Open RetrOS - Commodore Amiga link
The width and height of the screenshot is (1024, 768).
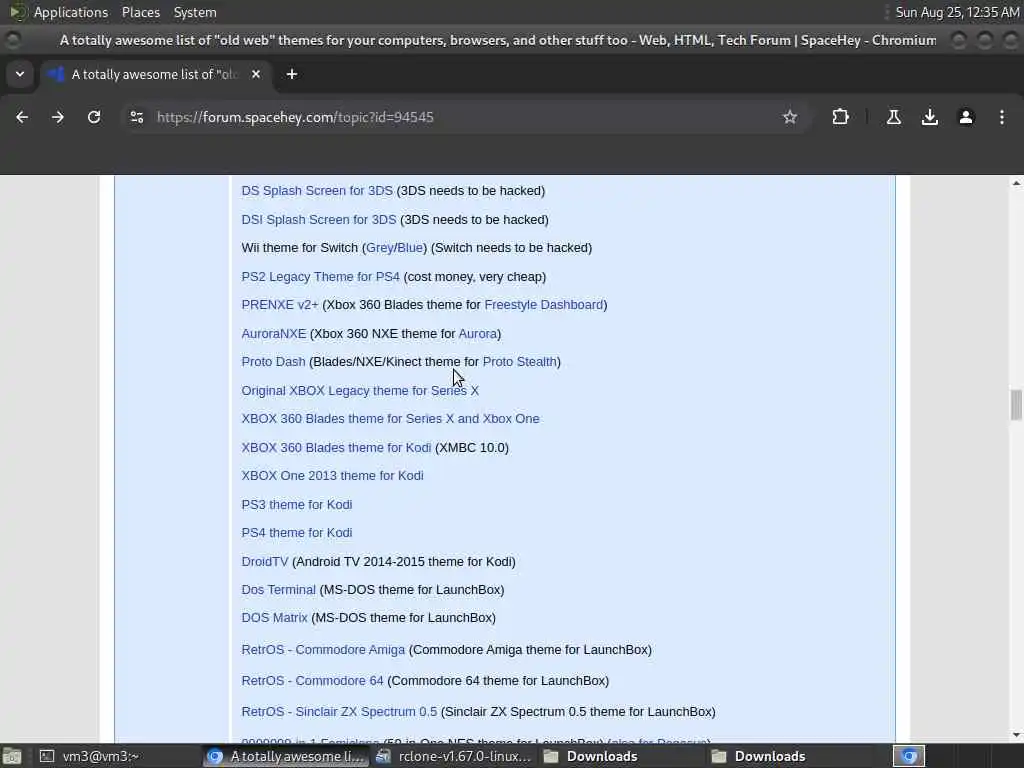323,650
